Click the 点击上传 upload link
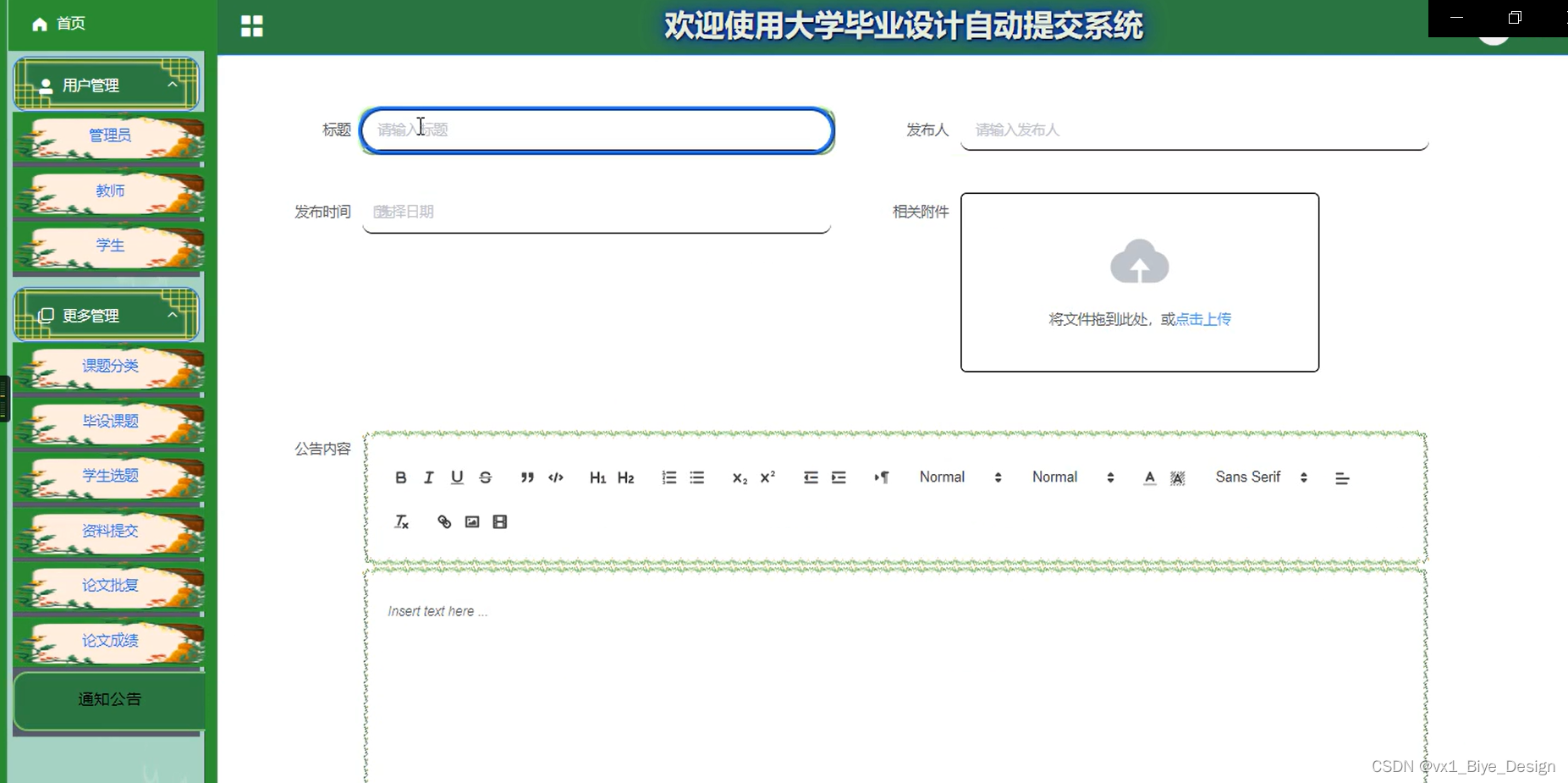The width and height of the screenshot is (1568, 783). [1203, 319]
